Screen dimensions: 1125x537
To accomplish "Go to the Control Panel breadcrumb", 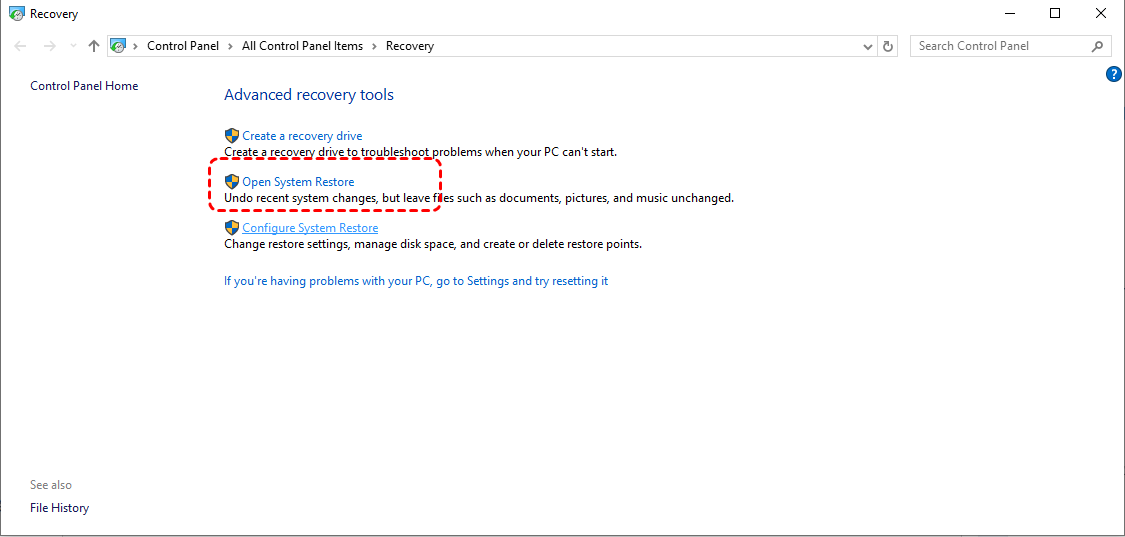I will [x=183, y=46].
